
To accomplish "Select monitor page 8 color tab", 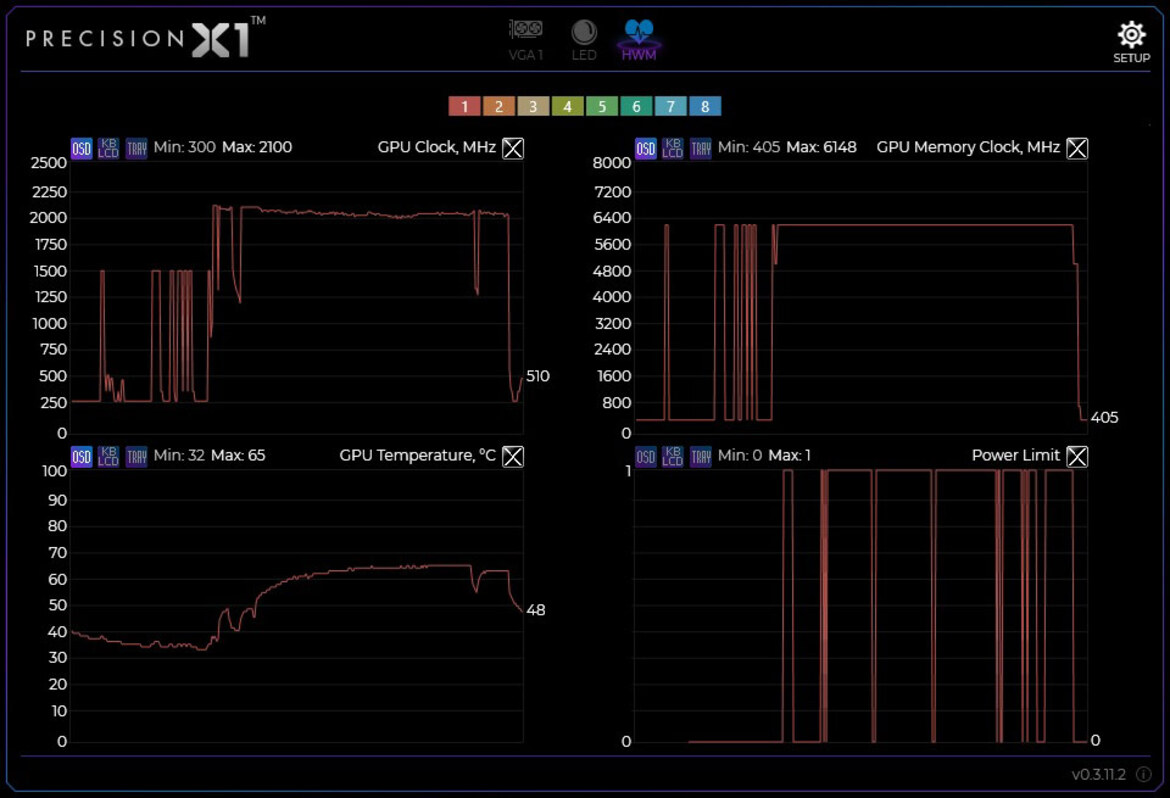I will pyautogui.click(x=704, y=107).
